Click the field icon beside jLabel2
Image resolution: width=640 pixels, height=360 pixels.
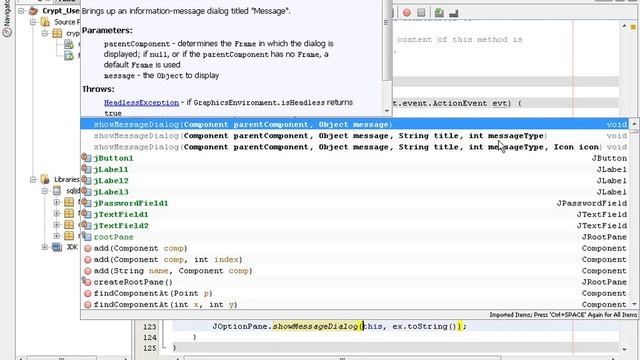coord(87,180)
